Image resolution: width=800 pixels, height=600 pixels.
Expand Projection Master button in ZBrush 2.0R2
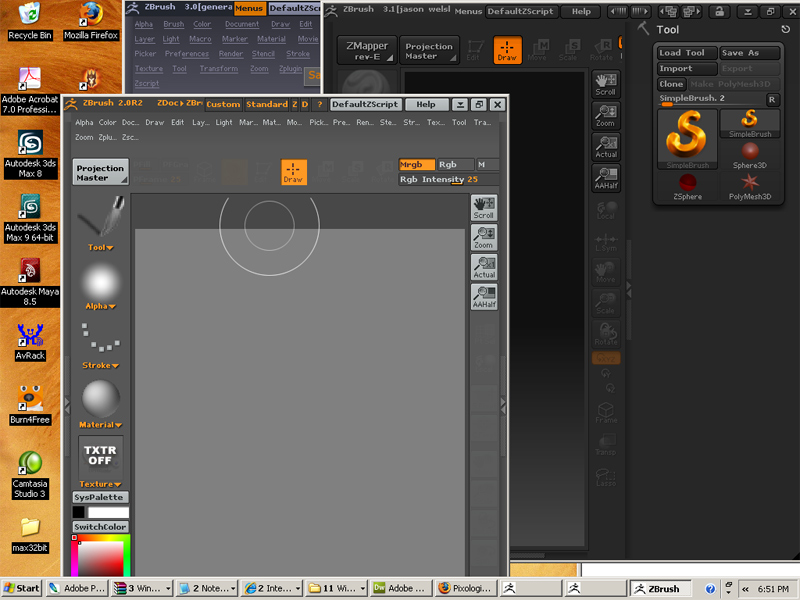[x=100, y=172]
